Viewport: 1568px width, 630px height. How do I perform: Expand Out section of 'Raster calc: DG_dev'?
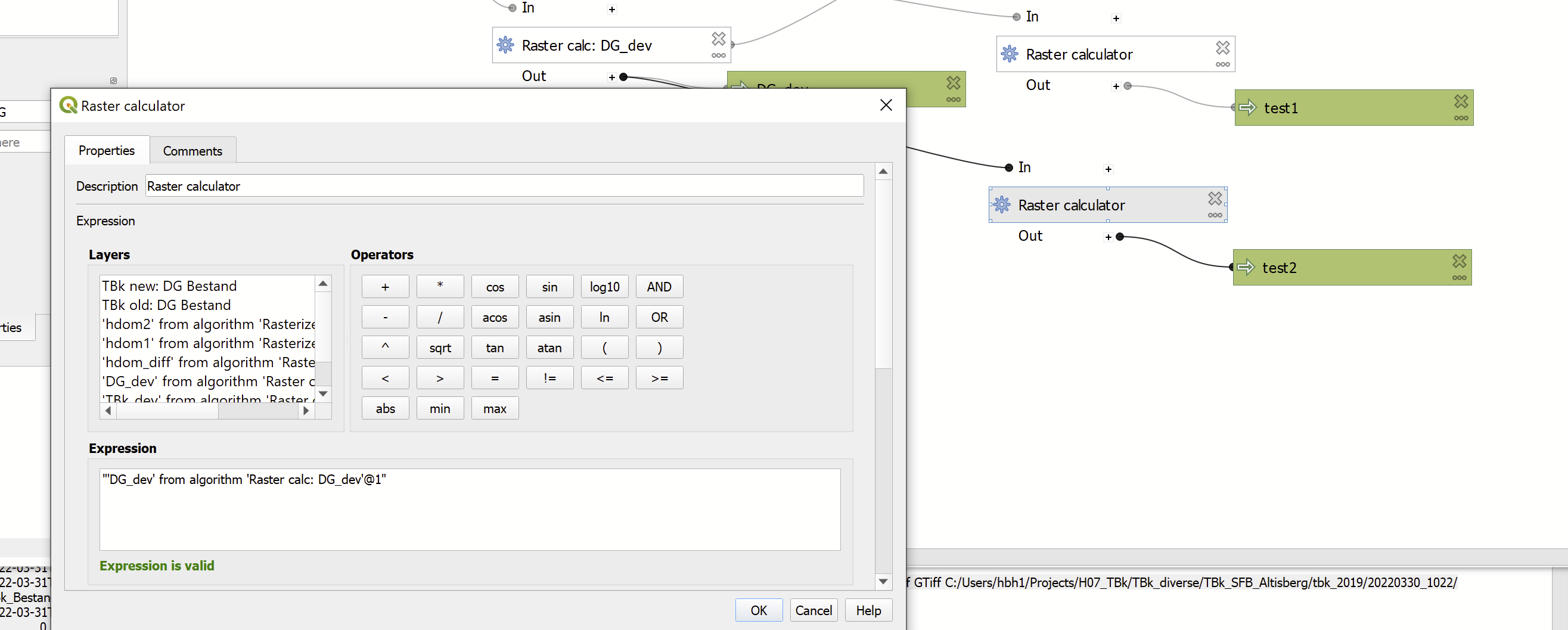click(611, 77)
